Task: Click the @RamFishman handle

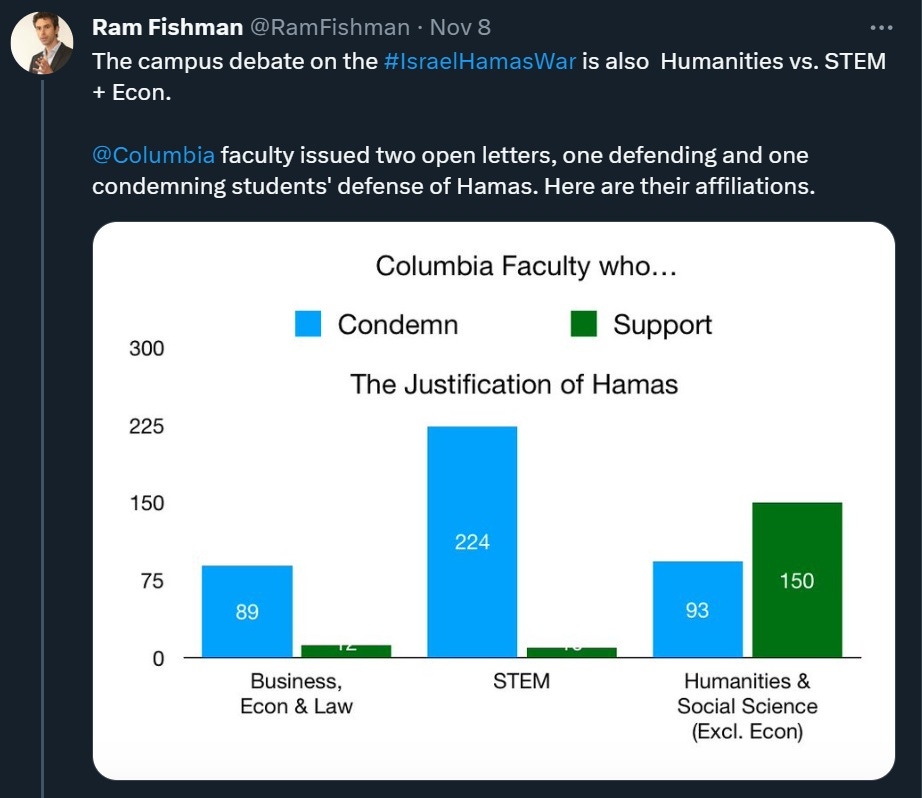Action: click(x=330, y=27)
